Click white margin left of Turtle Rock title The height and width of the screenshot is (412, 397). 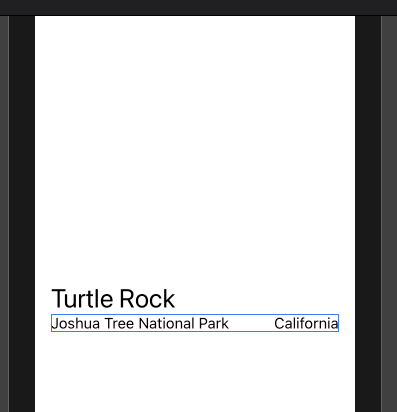(43, 299)
